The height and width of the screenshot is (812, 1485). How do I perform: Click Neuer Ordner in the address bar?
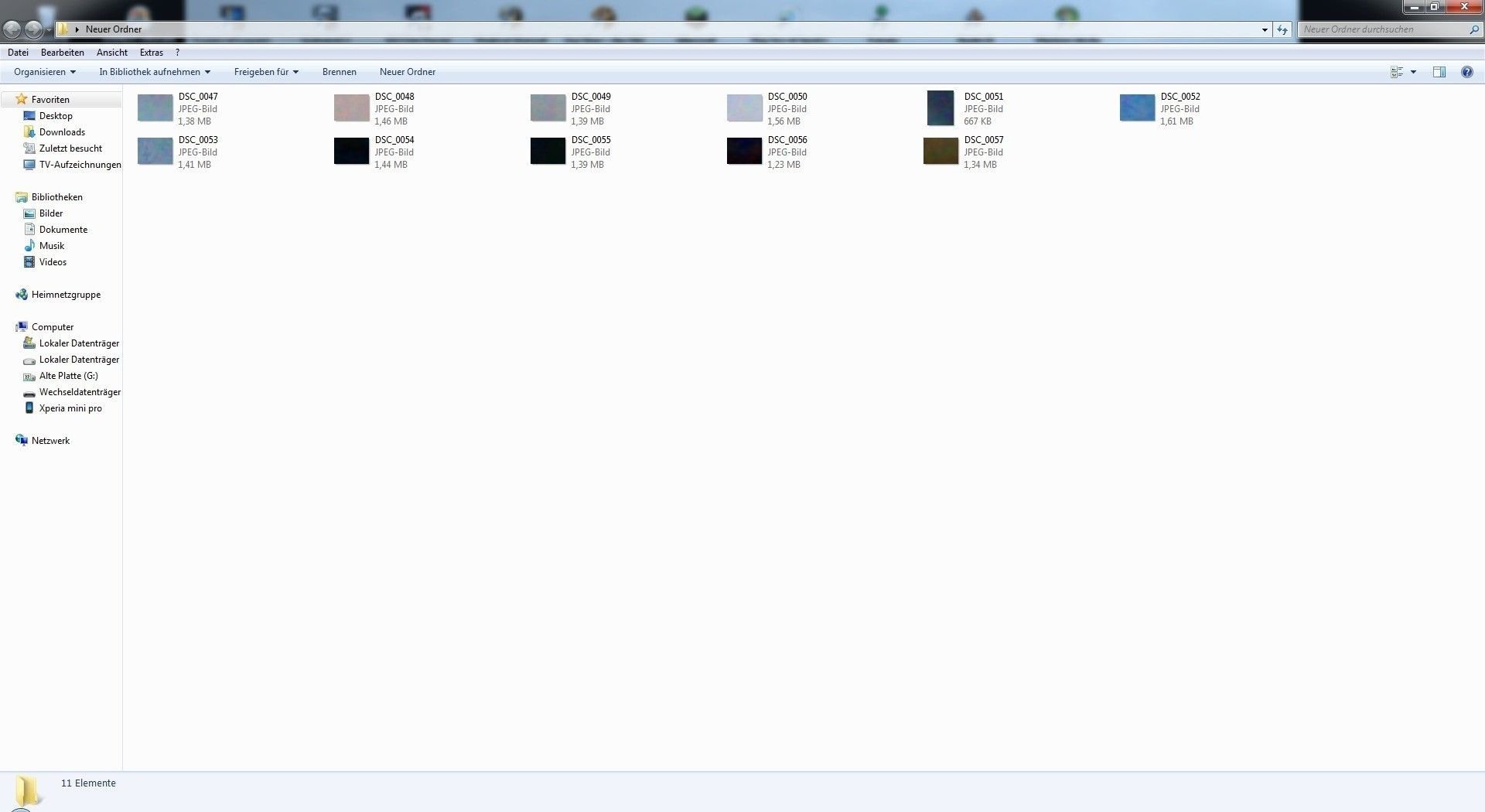coord(114,29)
